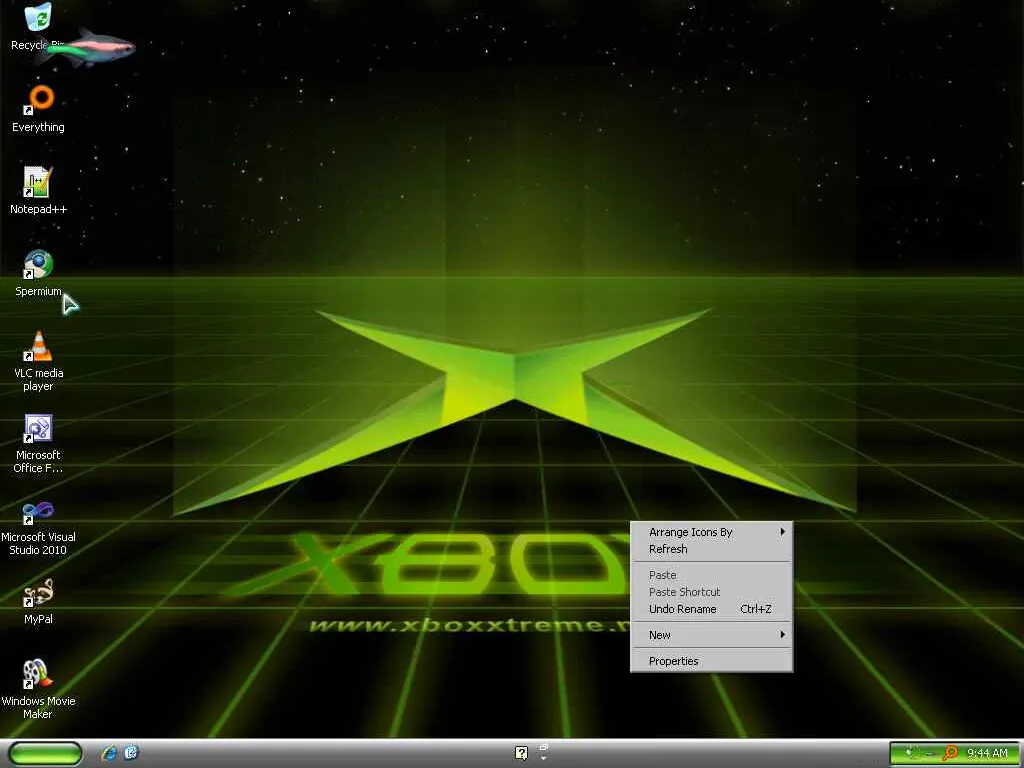The image size is (1024, 768).
Task: Expand the arrow beside New
Action: [782, 634]
